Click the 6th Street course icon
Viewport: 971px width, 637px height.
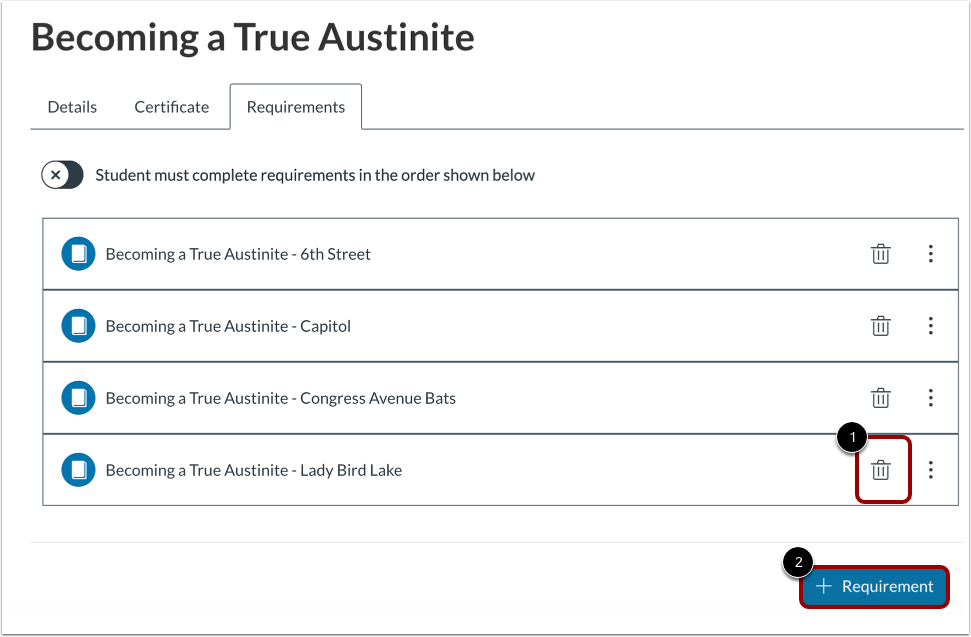coord(77,254)
